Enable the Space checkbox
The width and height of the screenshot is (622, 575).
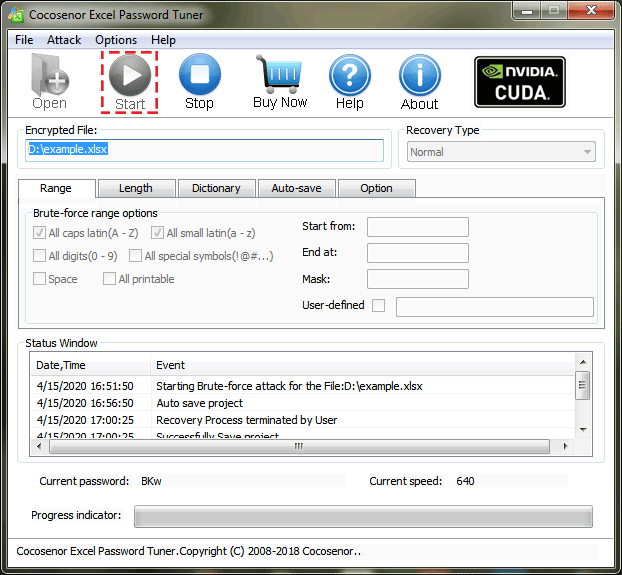pyautogui.click(x=39, y=279)
